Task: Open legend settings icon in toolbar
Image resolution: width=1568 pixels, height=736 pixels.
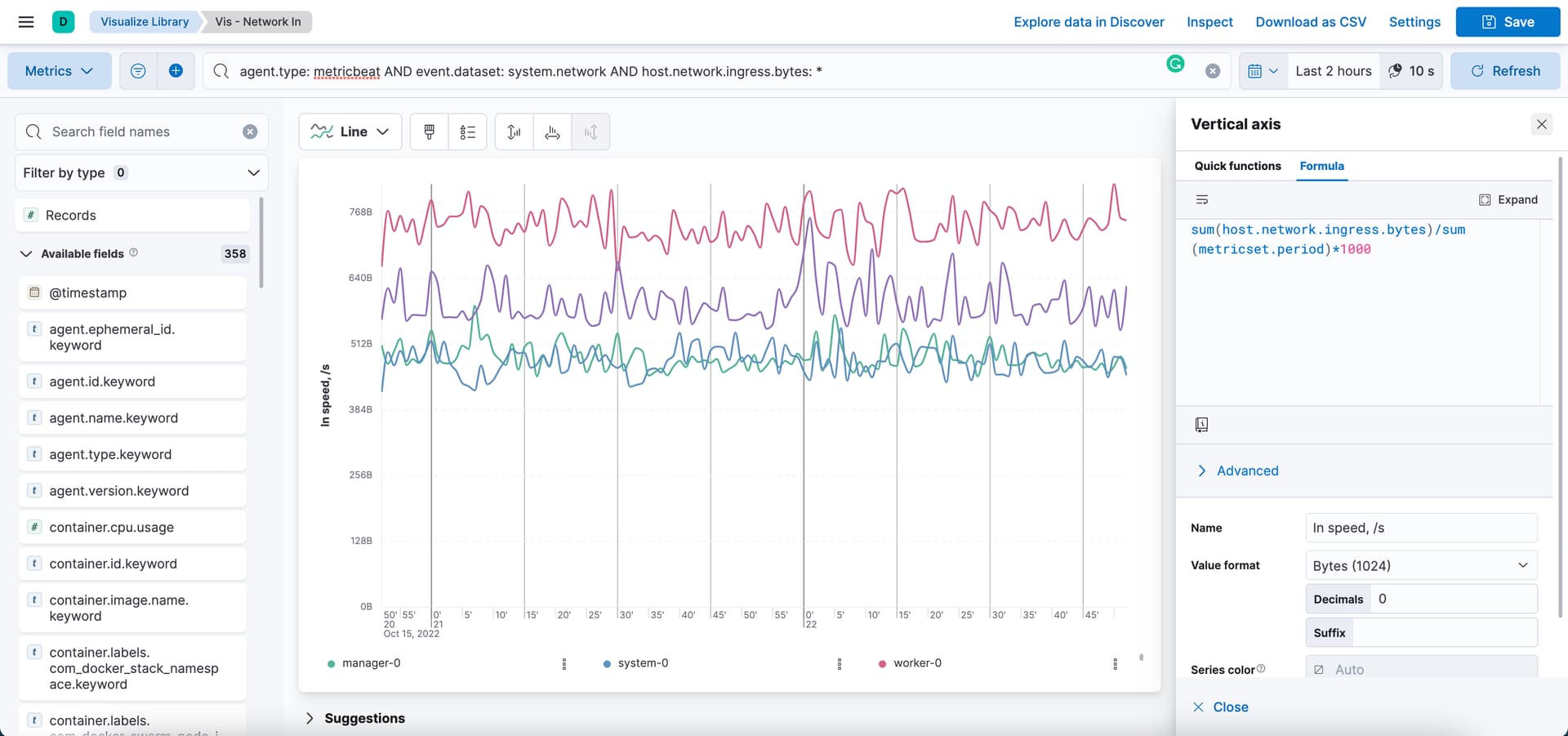Action: tap(467, 132)
